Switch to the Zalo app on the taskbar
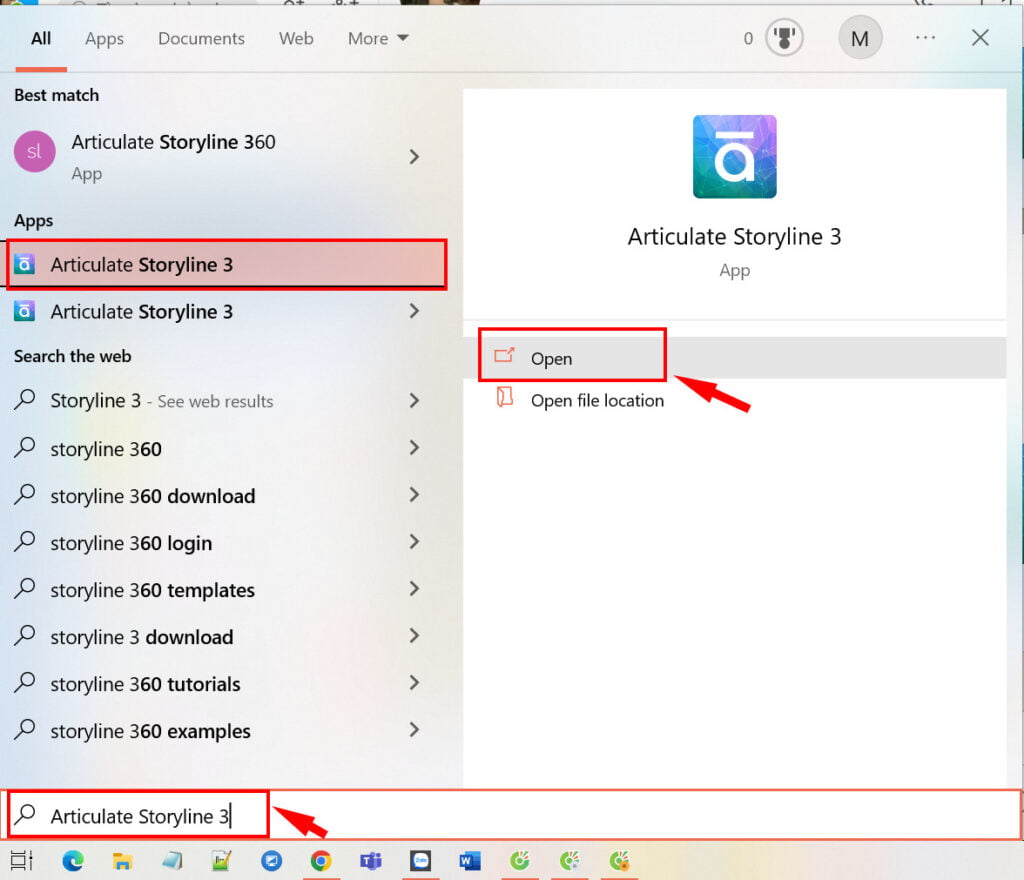Image resolution: width=1024 pixels, height=880 pixels. [x=420, y=861]
